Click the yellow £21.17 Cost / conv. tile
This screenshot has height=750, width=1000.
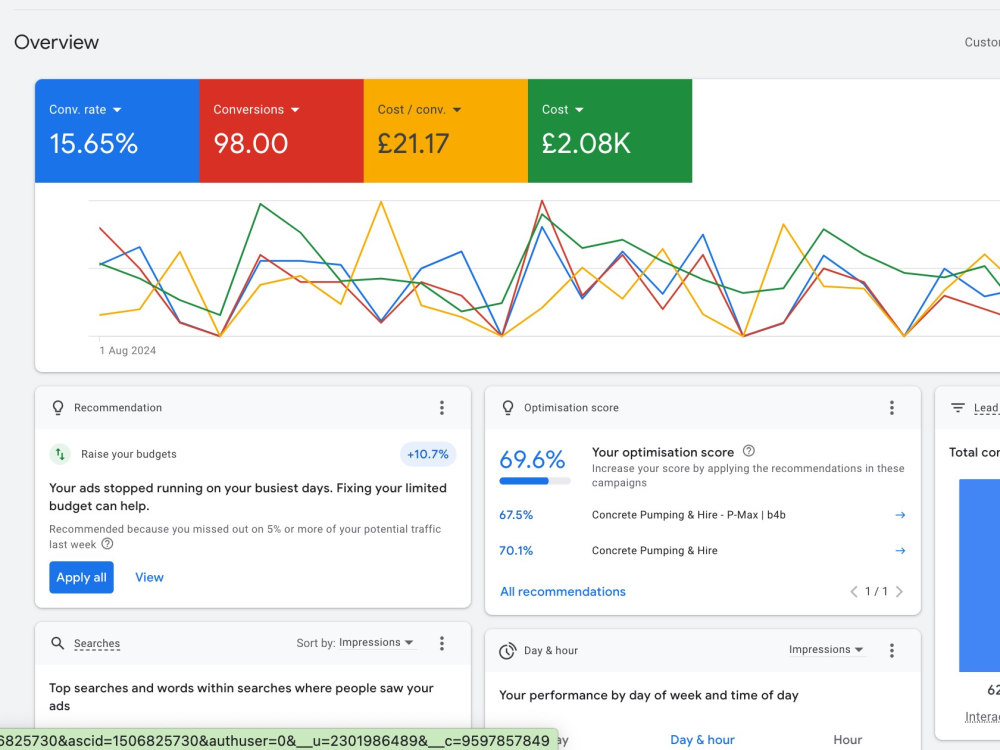click(446, 131)
